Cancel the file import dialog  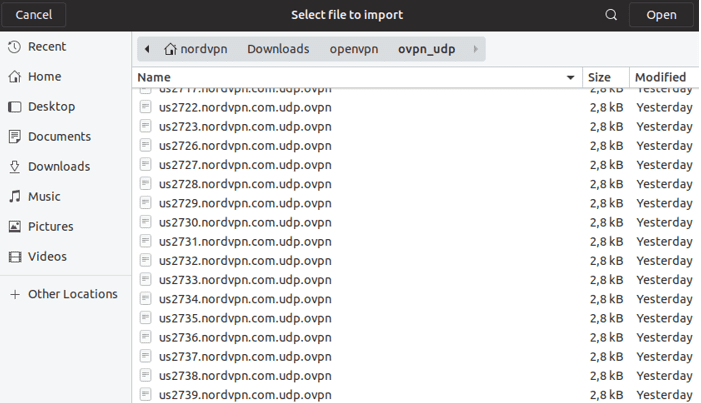(x=34, y=15)
